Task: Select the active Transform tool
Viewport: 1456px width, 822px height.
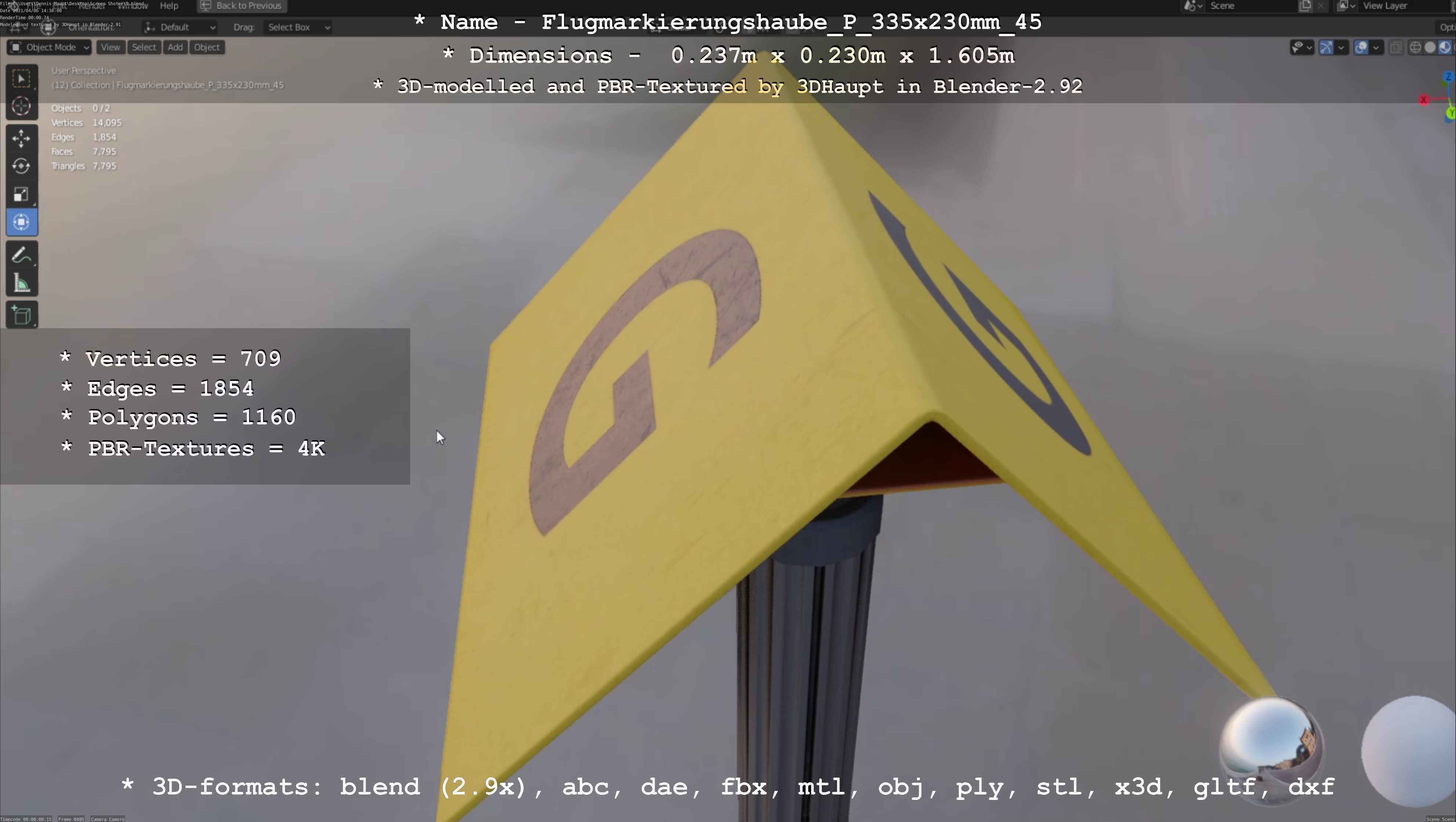Action: point(21,222)
